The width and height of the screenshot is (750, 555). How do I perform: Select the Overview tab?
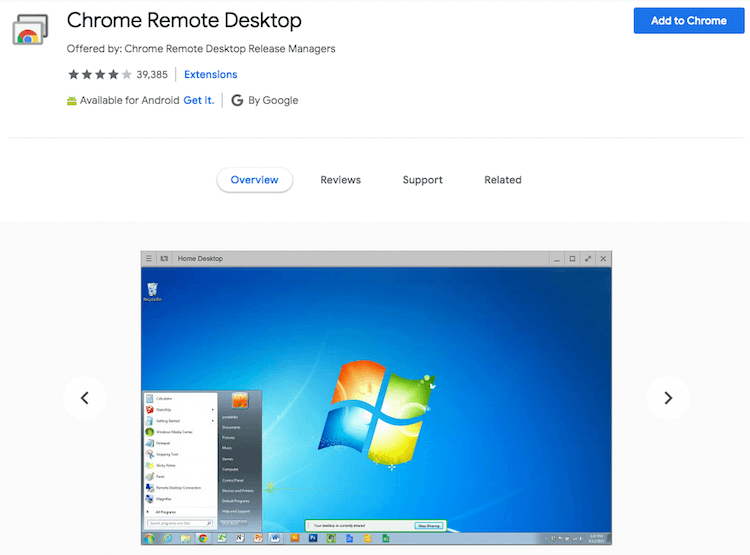[254, 180]
